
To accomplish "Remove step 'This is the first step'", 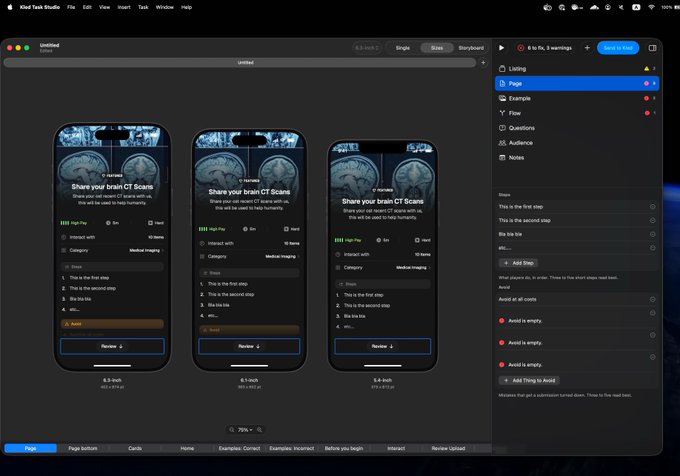I will pyautogui.click(x=652, y=207).
